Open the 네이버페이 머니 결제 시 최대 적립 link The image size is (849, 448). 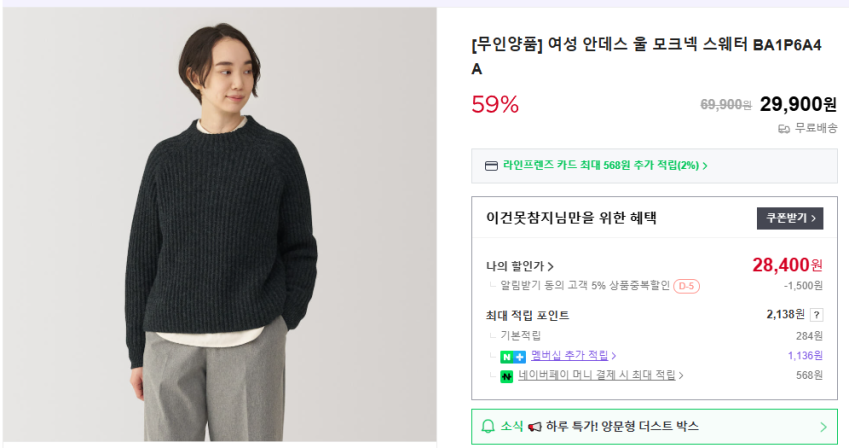click(x=596, y=376)
